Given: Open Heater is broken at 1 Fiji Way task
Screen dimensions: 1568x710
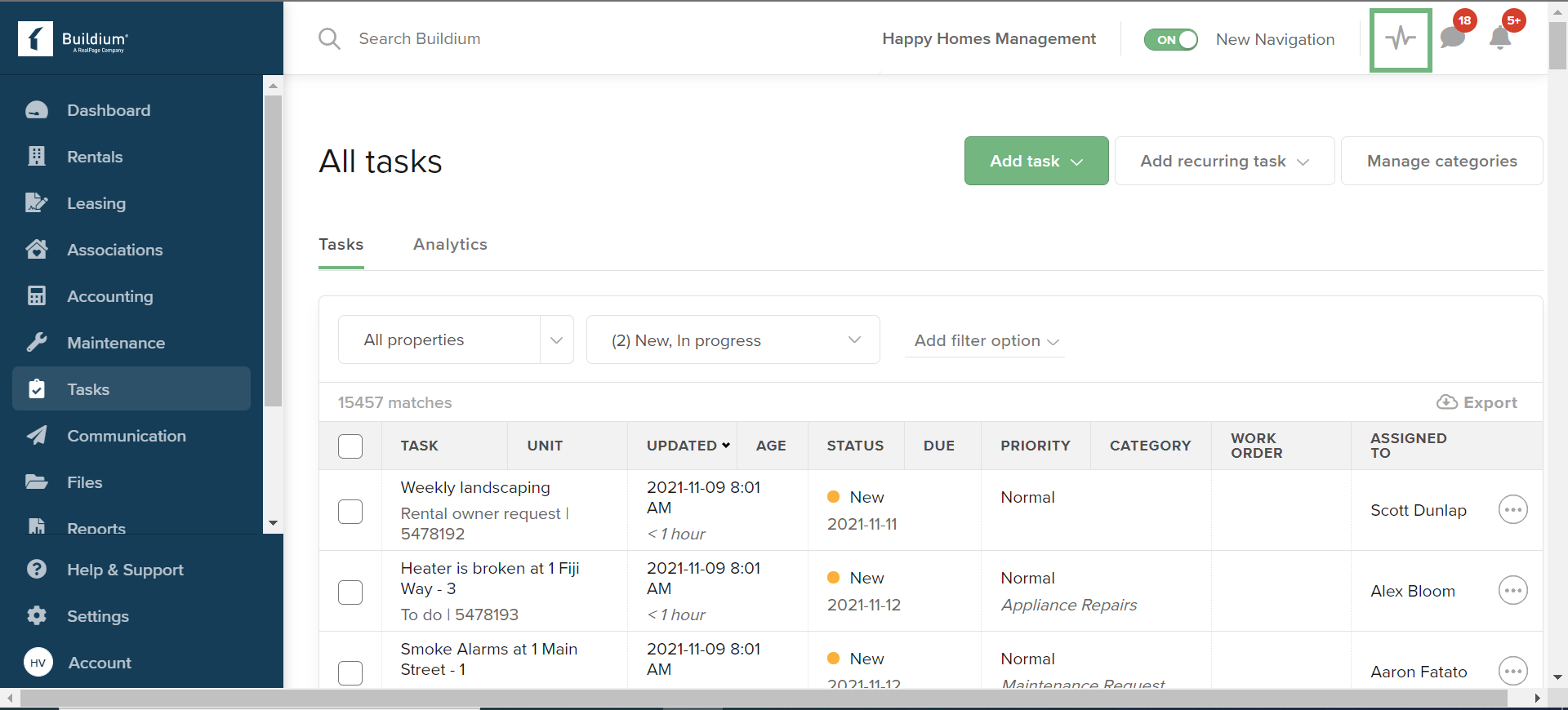Looking at the screenshot, I should (490, 578).
